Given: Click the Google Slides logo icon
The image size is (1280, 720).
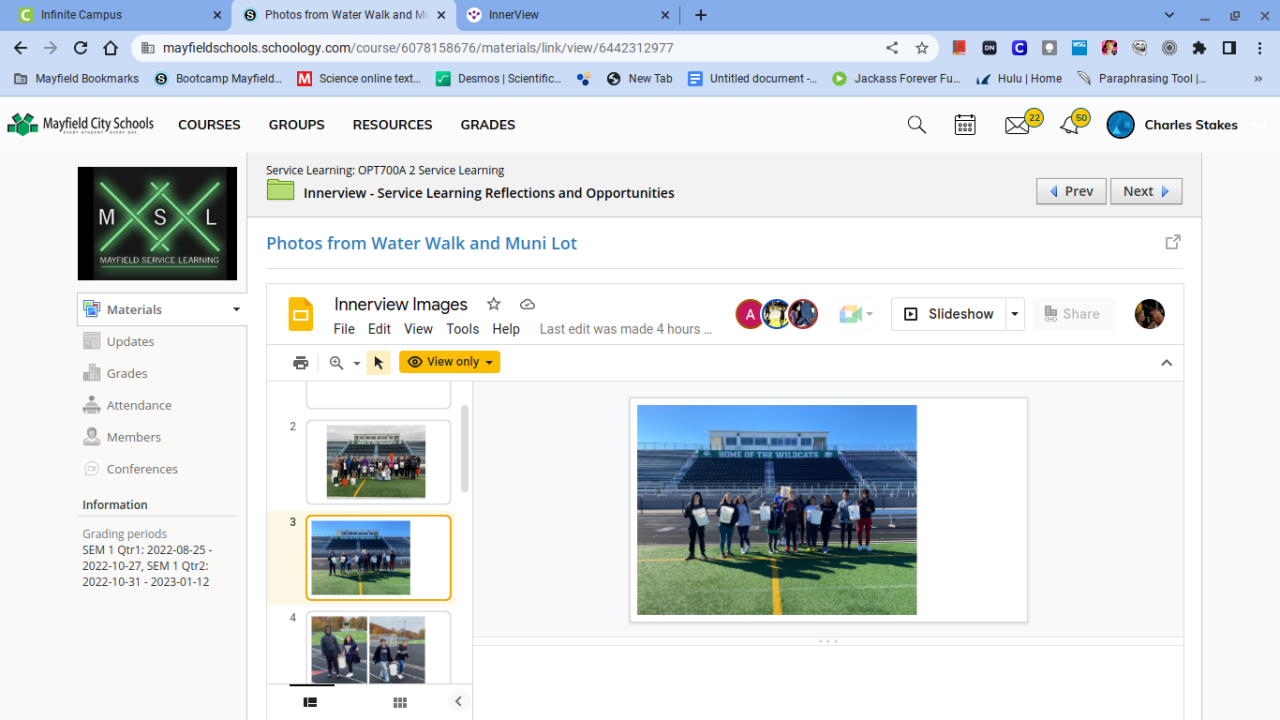Looking at the screenshot, I should 300,314.
